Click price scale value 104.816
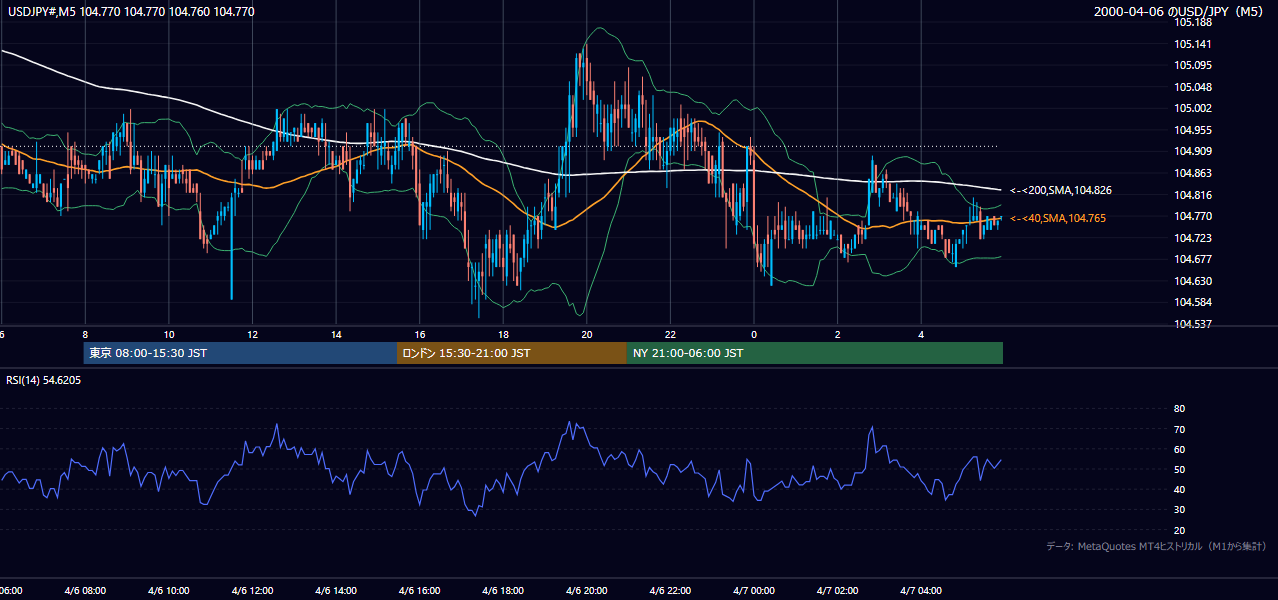1278x600 pixels. click(x=1192, y=195)
